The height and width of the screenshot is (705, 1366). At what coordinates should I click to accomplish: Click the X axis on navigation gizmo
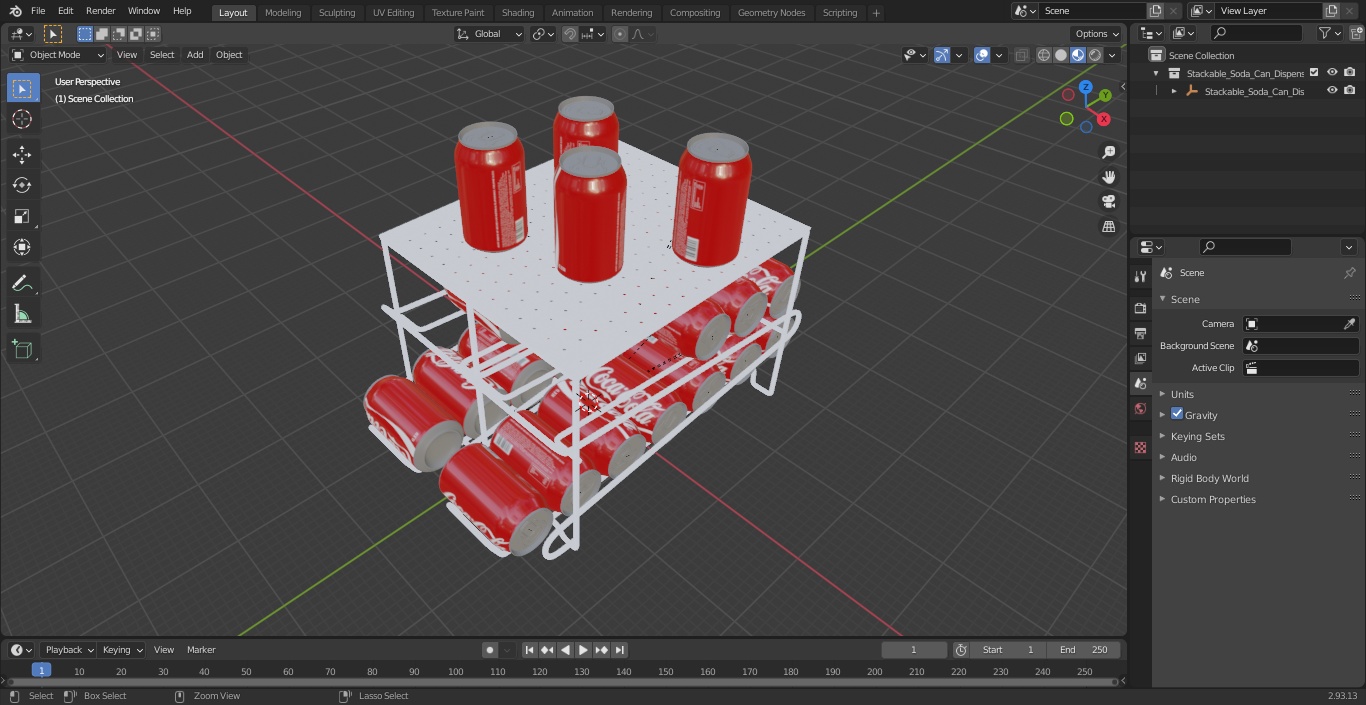1104,119
